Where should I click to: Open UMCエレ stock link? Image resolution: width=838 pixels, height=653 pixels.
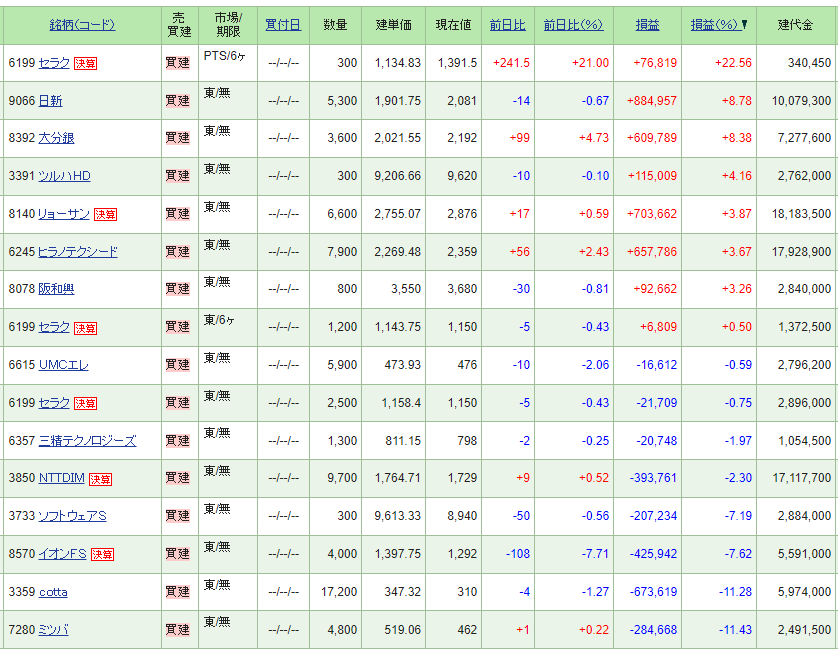[64, 365]
